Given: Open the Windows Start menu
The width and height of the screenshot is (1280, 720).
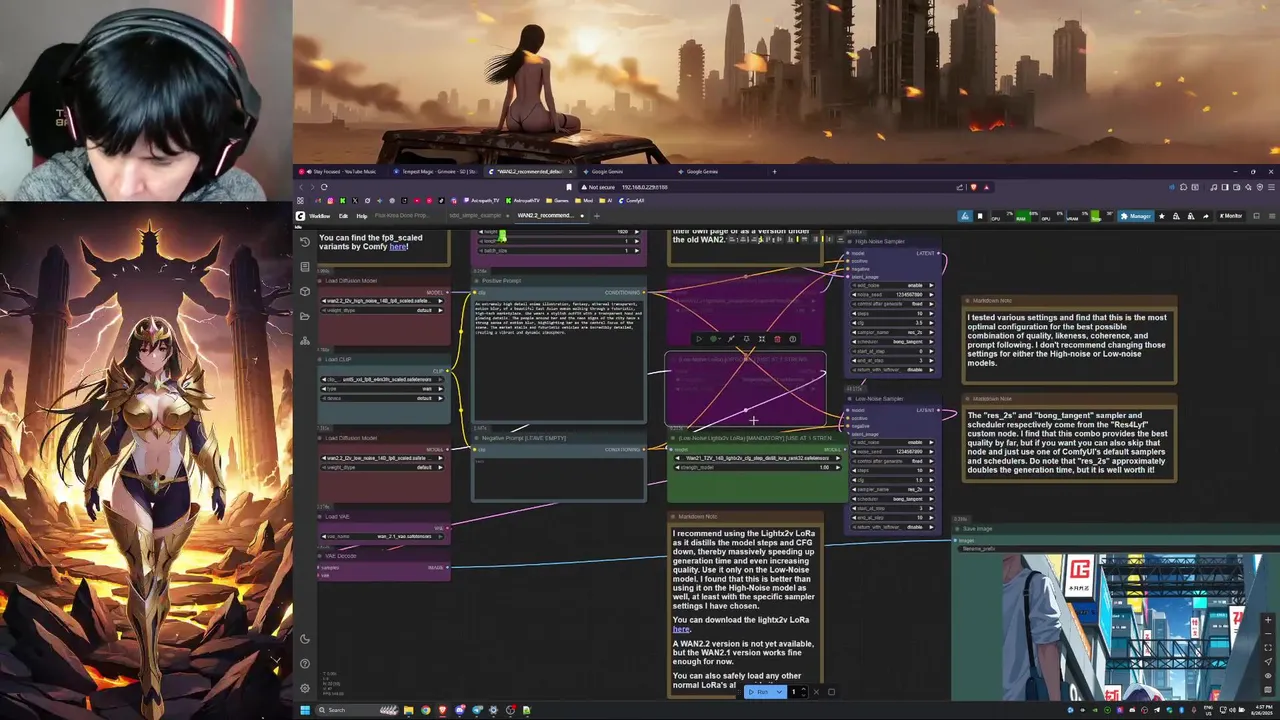Looking at the screenshot, I should pos(305,710).
